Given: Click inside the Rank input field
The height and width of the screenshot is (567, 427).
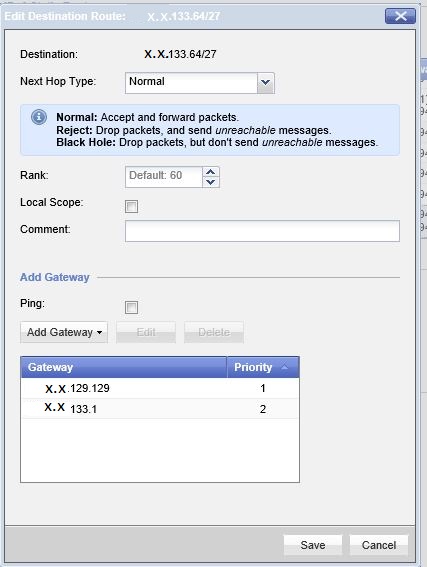Looking at the screenshot, I should pyautogui.click(x=164, y=177).
